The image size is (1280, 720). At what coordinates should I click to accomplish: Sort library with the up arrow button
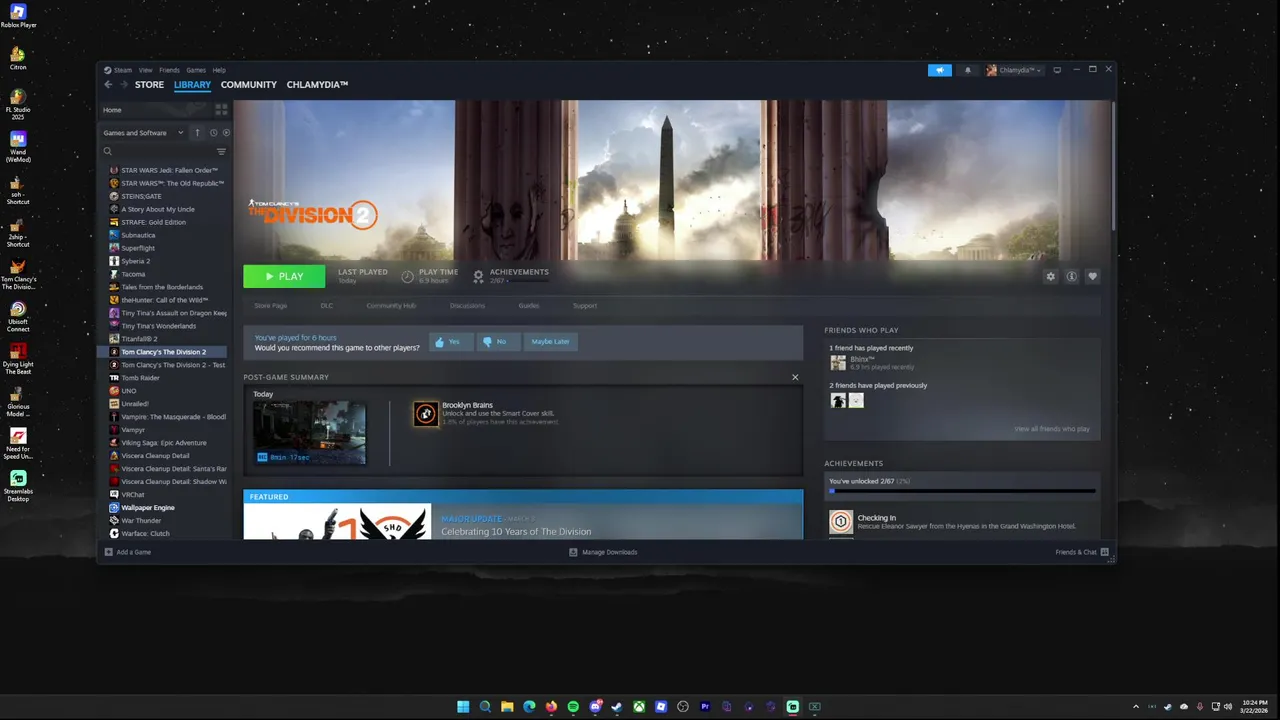coord(197,133)
